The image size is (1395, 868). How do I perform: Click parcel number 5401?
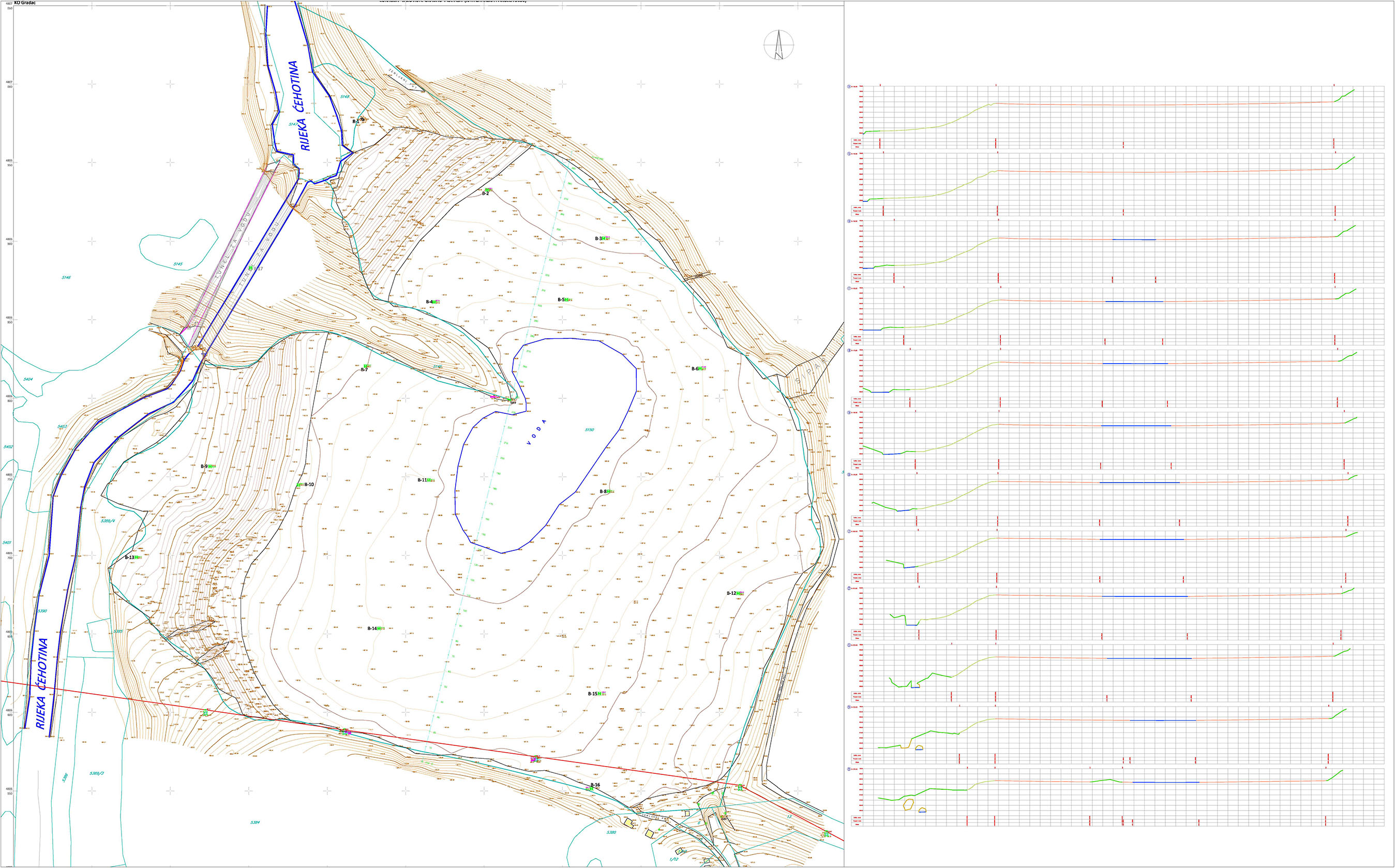[x=7, y=543]
